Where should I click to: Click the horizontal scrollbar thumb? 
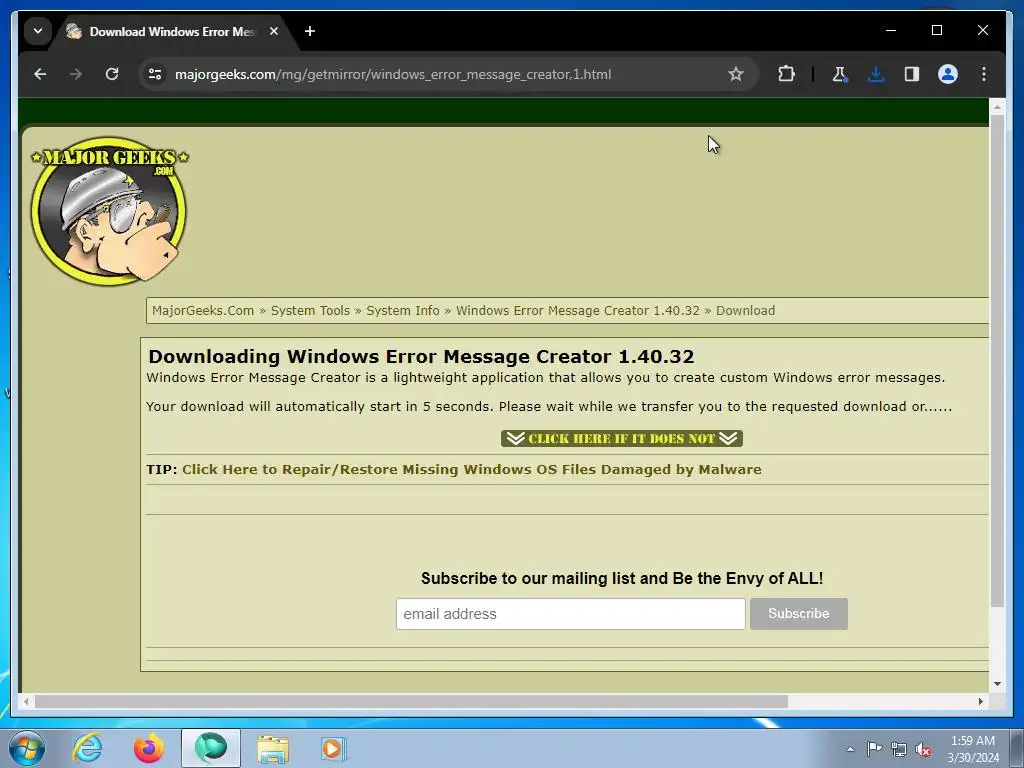click(411, 701)
